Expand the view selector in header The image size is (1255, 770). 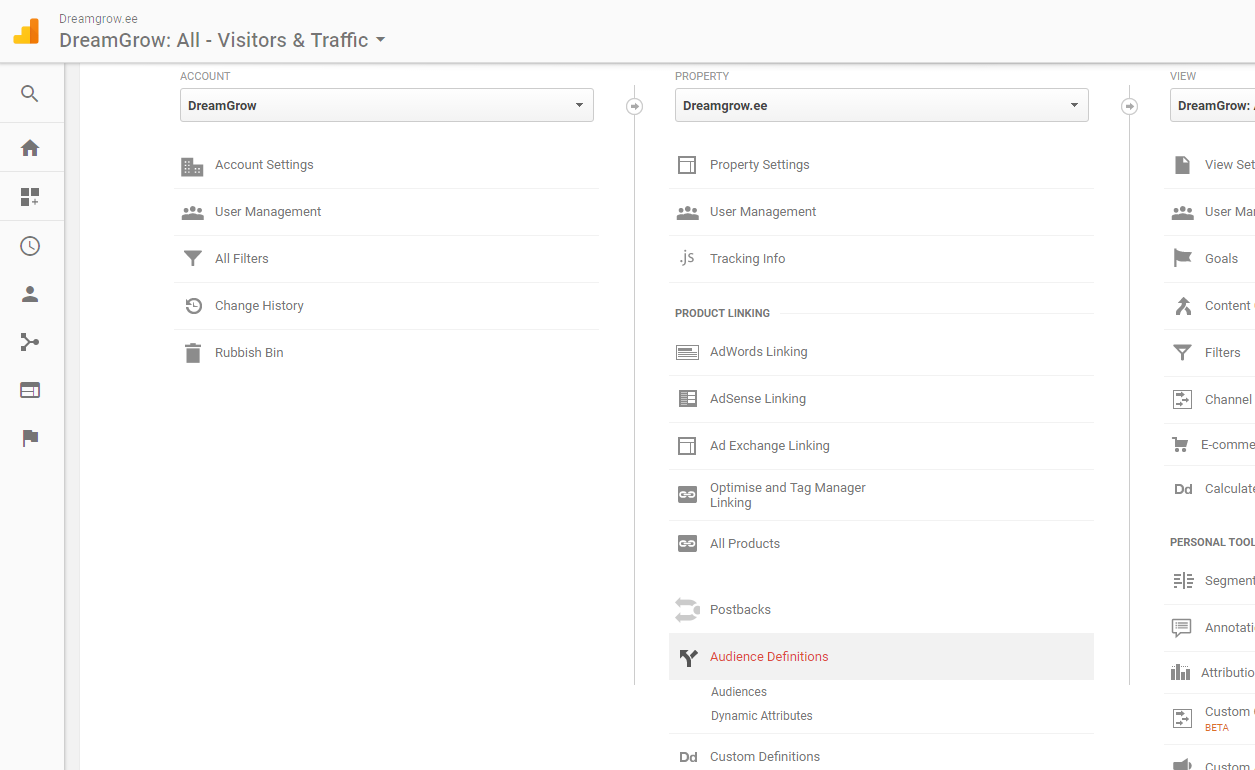(222, 40)
